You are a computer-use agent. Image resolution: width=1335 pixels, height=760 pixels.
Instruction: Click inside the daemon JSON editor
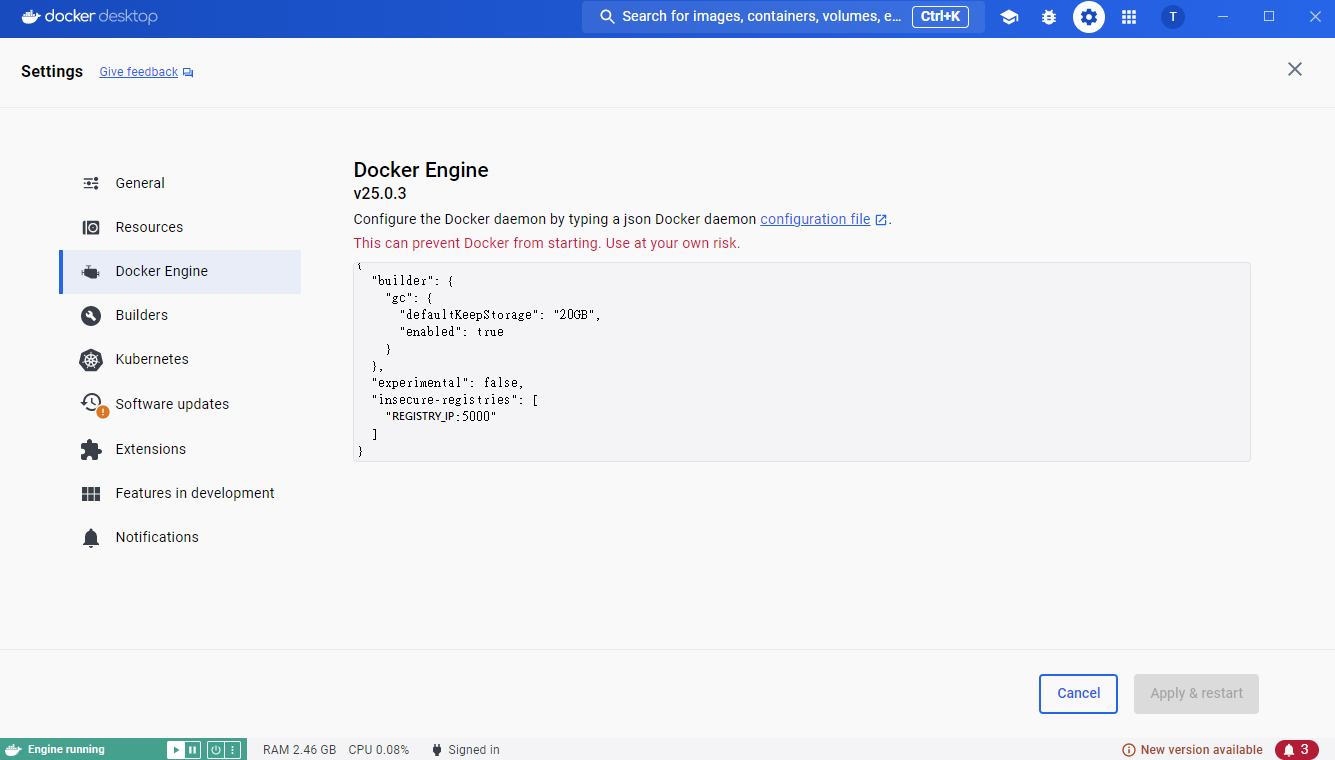801,362
